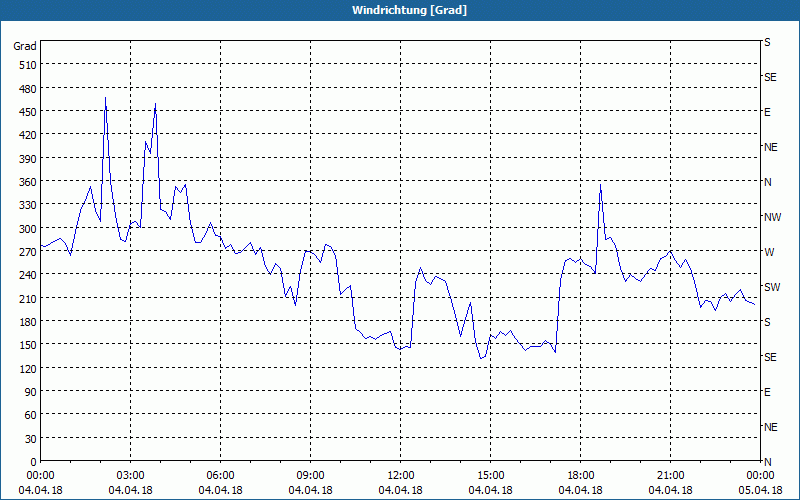
Task: Select the 480 value on the left axis
Action: [x=28, y=88]
